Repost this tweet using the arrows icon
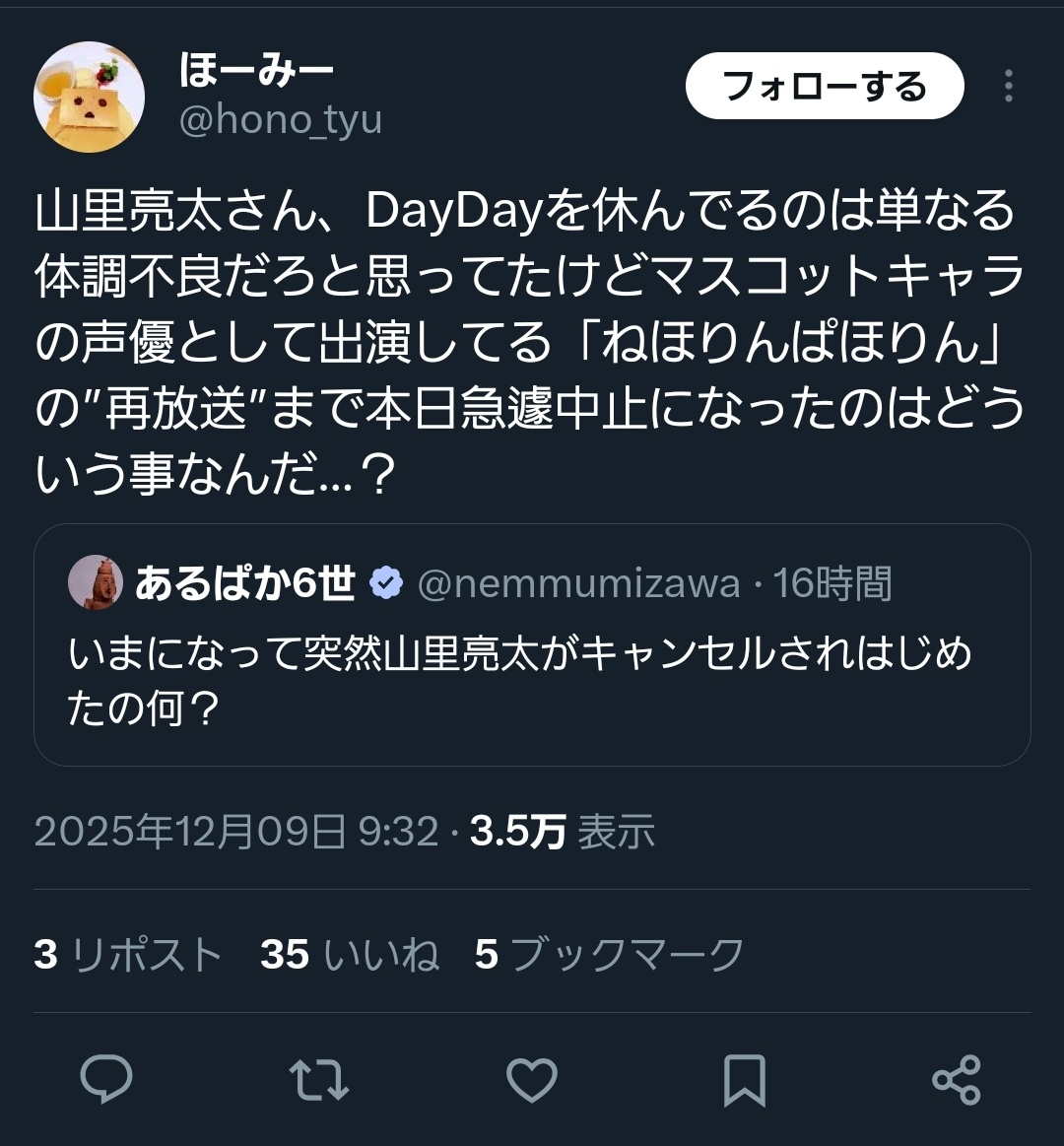Screen dimensions: 1064x1146 click(x=319, y=1079)
